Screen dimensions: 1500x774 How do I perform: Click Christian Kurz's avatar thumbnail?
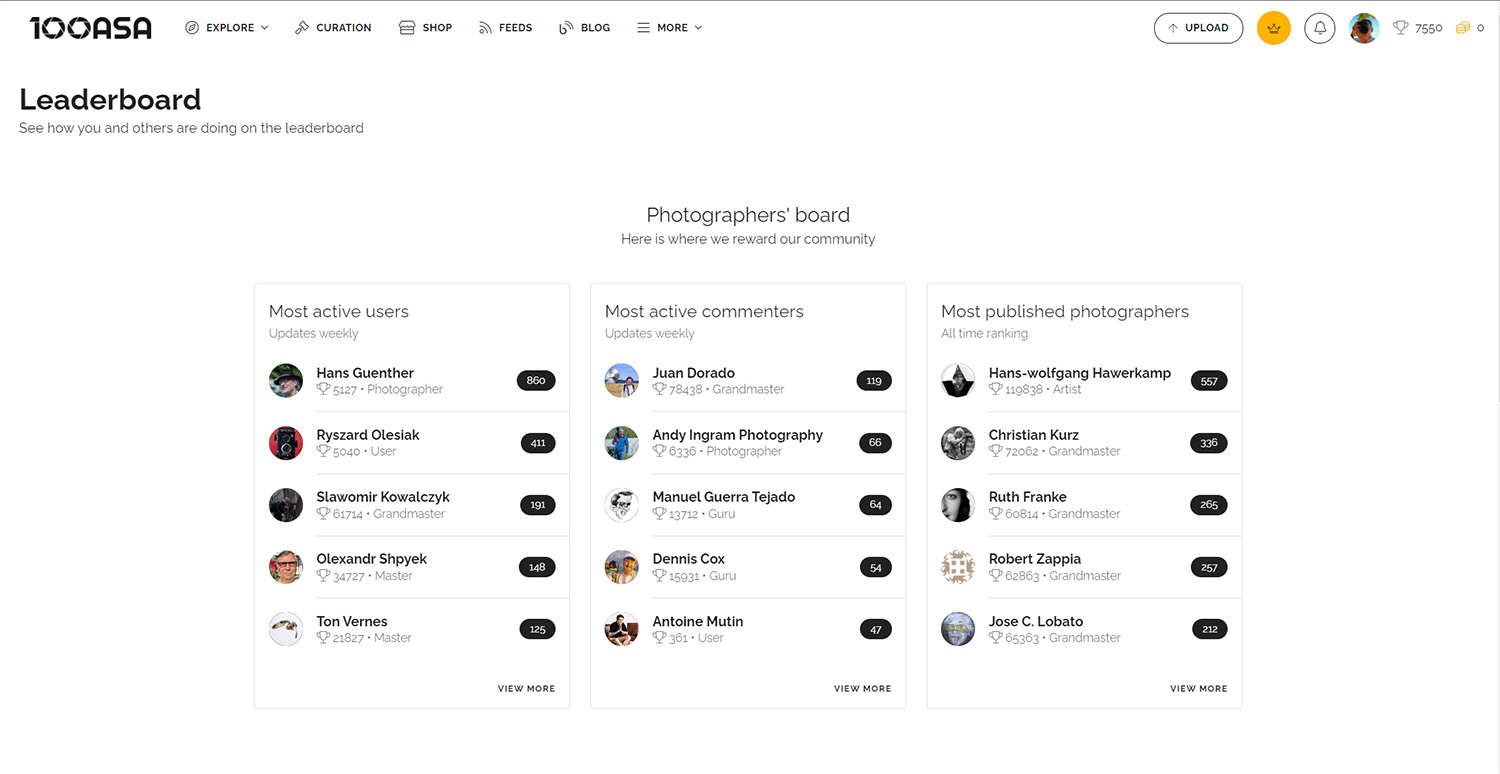point(958,443)
